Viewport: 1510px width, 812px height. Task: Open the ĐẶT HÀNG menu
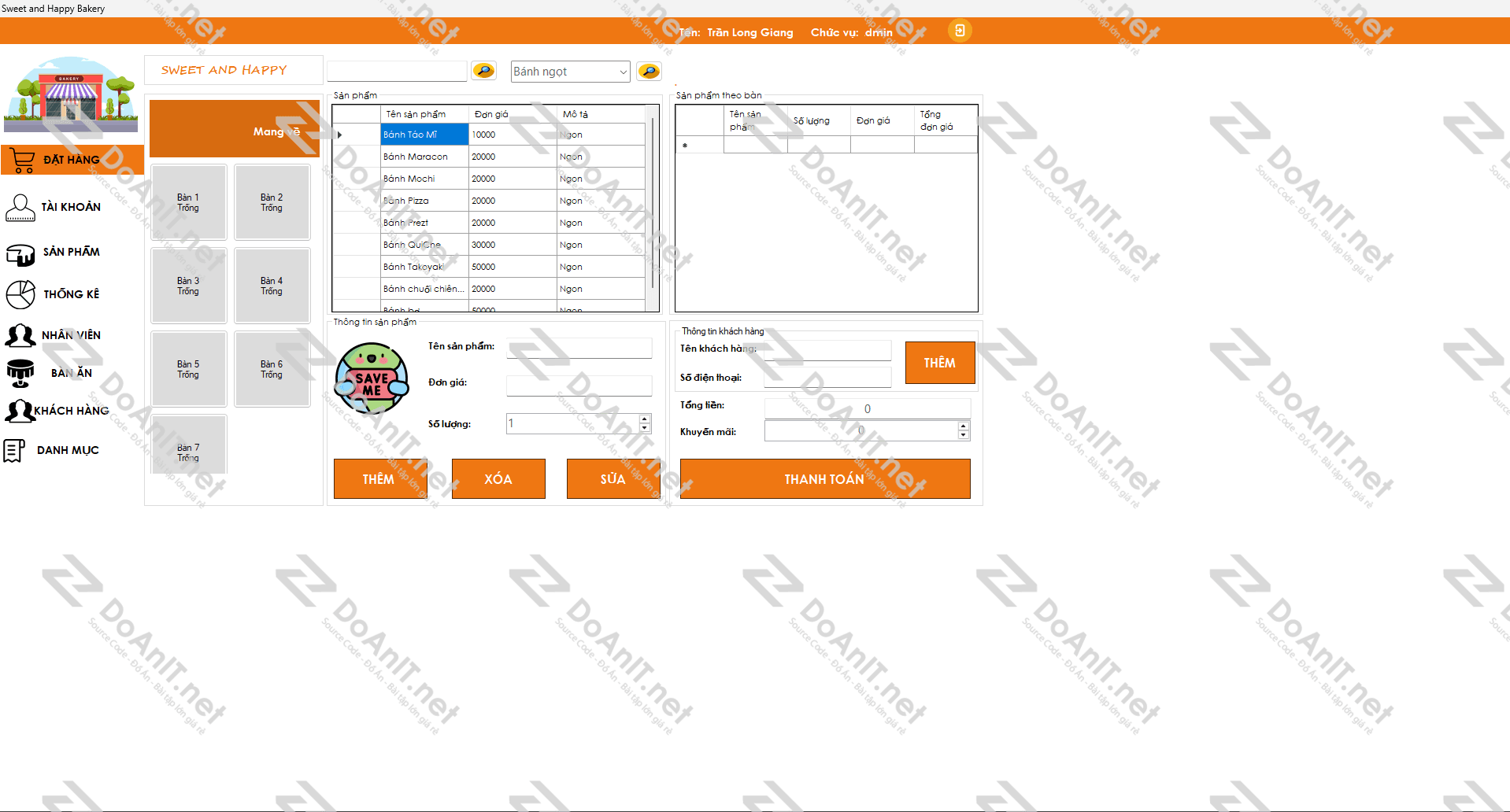72,160
